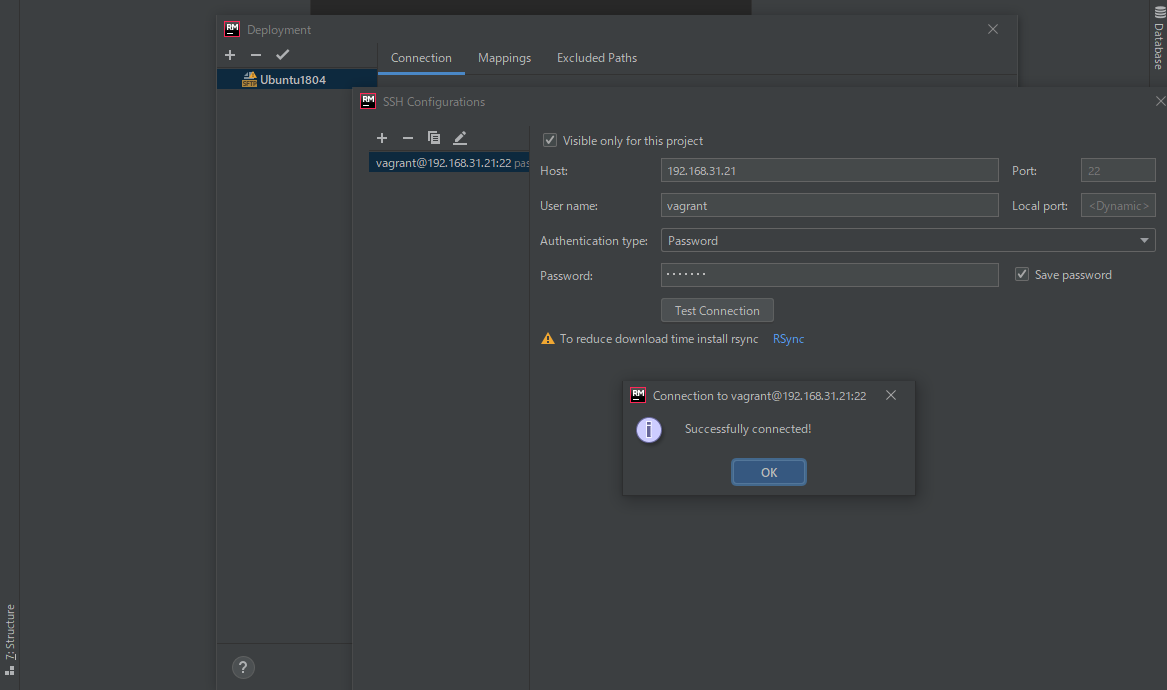Screen dimensions: 1167x690
Task: Mark Ubuntu1804 as default with checkmark icon
Action: pyautogui.click(x=282, y=55)
